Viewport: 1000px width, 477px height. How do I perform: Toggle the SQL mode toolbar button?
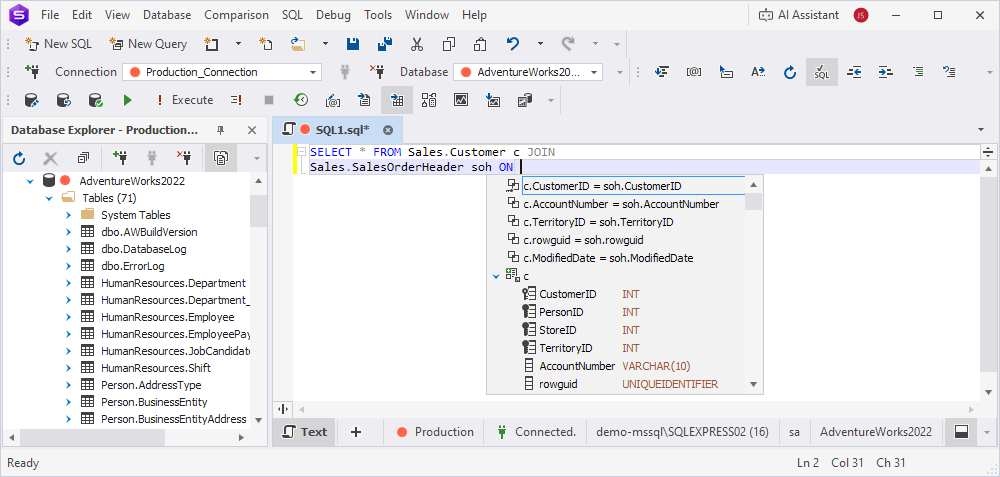pos(821,72)
